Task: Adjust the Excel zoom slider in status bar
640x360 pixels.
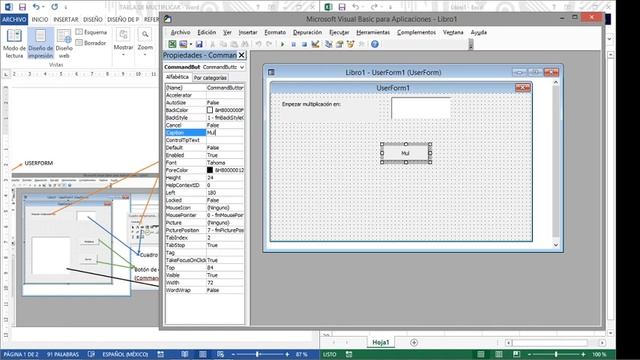Action: click(x=556, y=354)
